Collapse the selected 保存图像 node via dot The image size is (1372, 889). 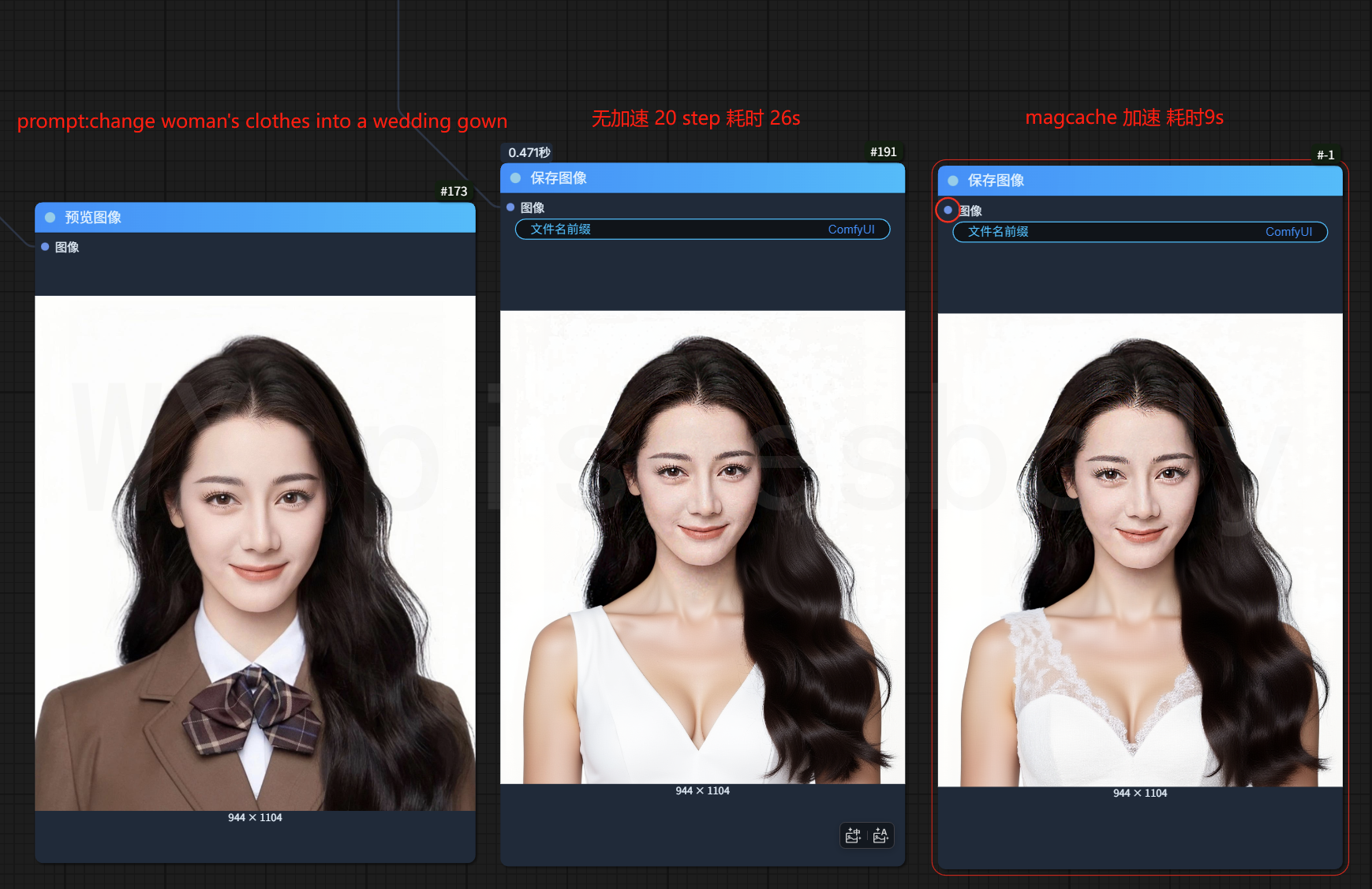click(953, 181)
